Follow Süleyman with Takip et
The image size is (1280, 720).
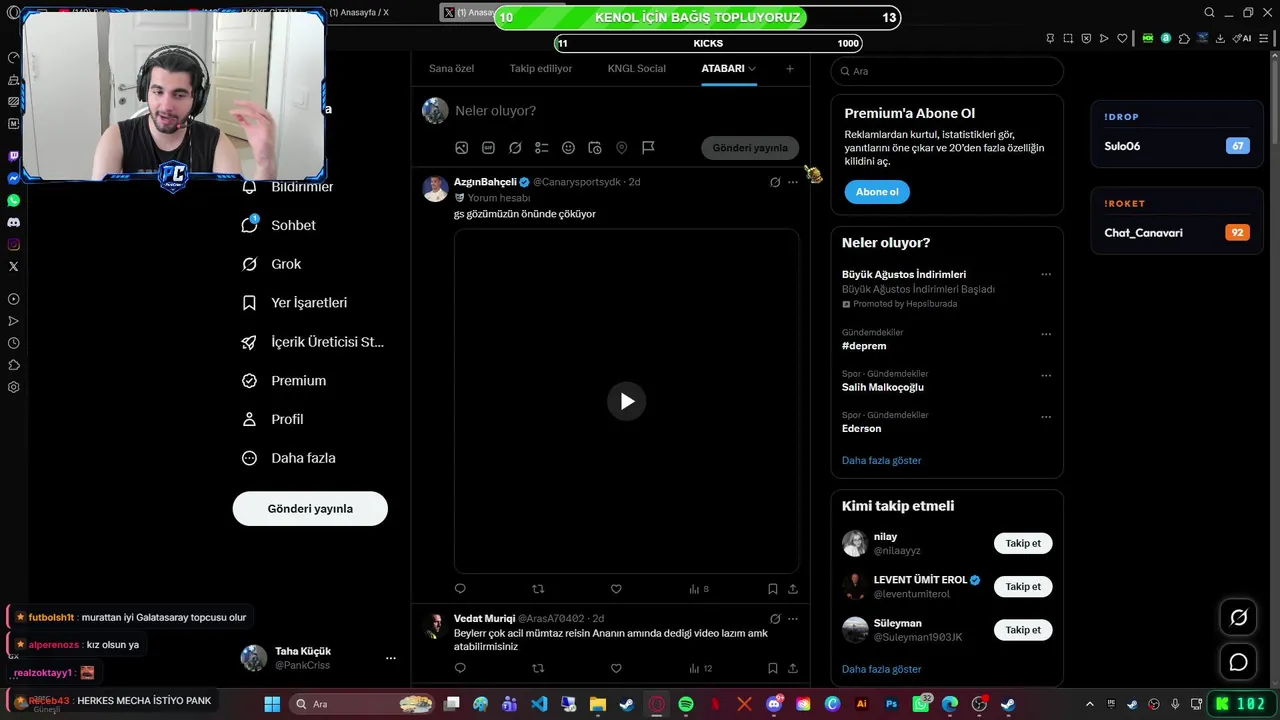[x=1023, y=630]
